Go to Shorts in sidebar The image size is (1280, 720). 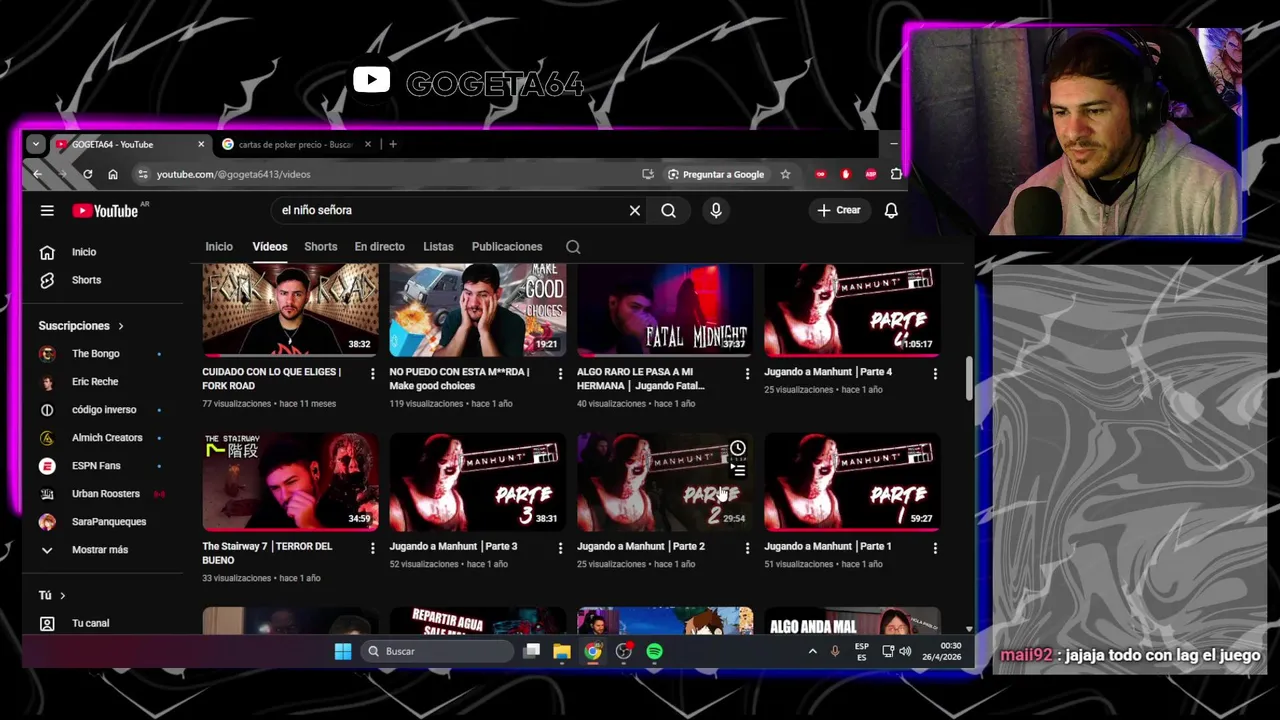point(84,280)
